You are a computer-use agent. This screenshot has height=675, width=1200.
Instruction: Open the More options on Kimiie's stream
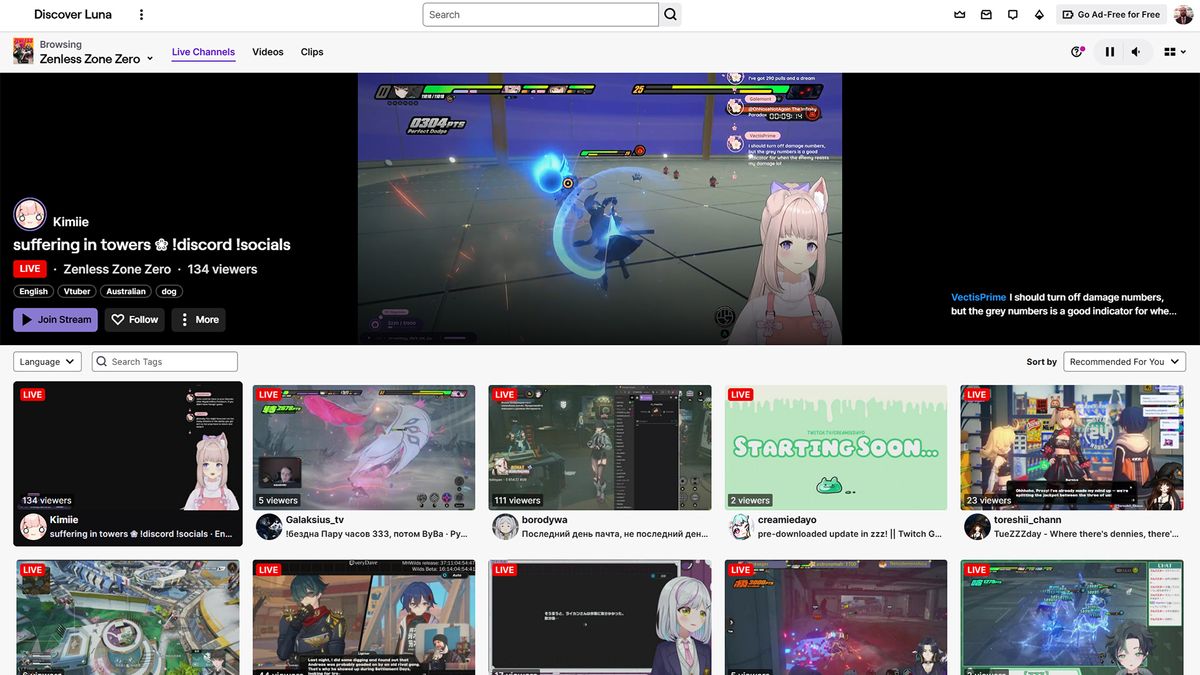point(197,319)
